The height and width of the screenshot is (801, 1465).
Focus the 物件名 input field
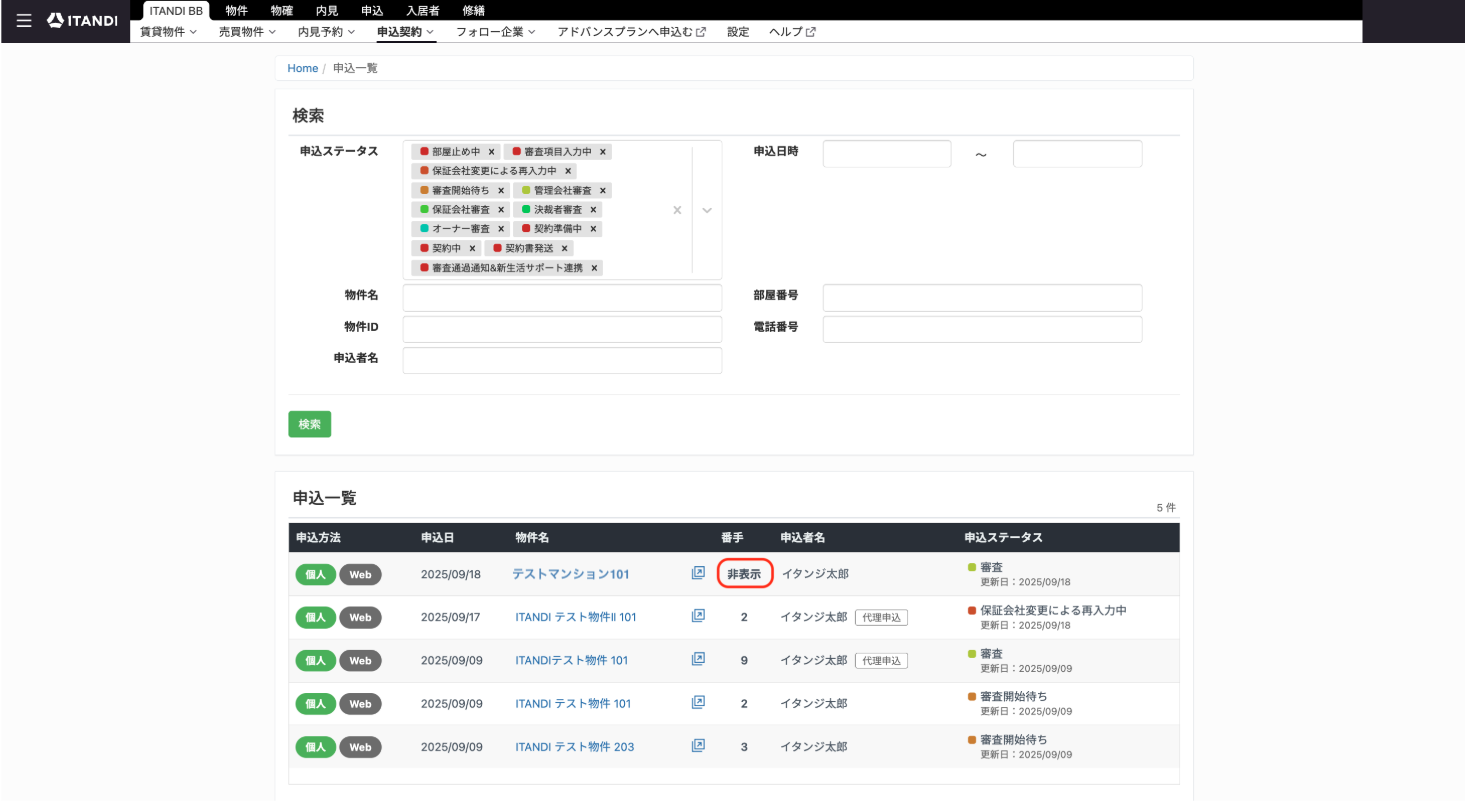pyautogui.click(x=562, y=298)
